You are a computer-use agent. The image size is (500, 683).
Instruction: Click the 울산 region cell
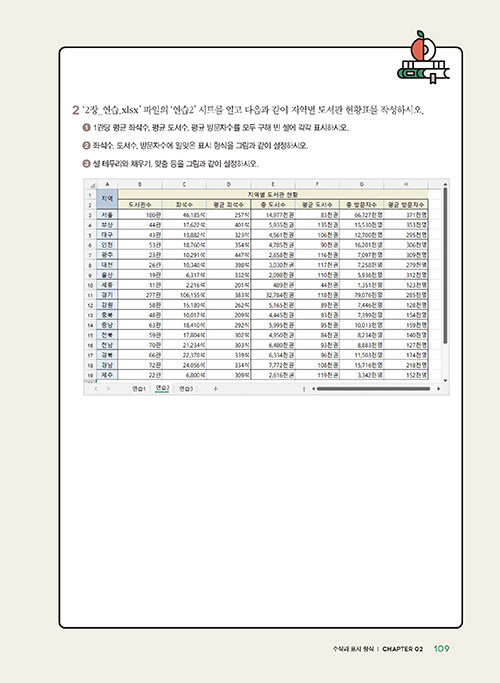(107, 275)
